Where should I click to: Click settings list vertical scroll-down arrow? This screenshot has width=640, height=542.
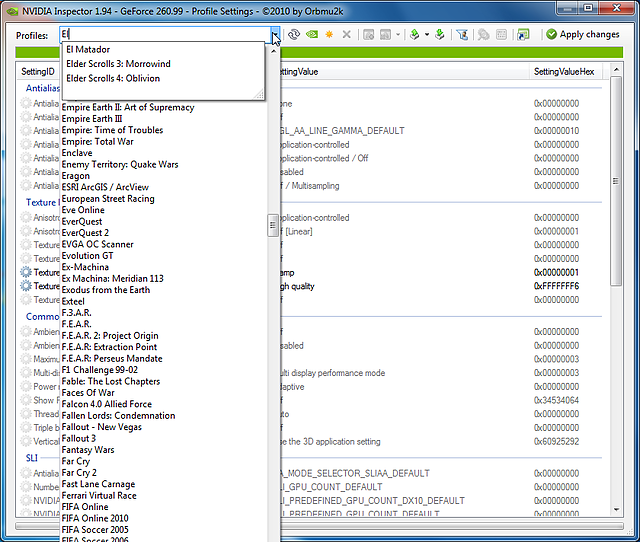[616, 510]
